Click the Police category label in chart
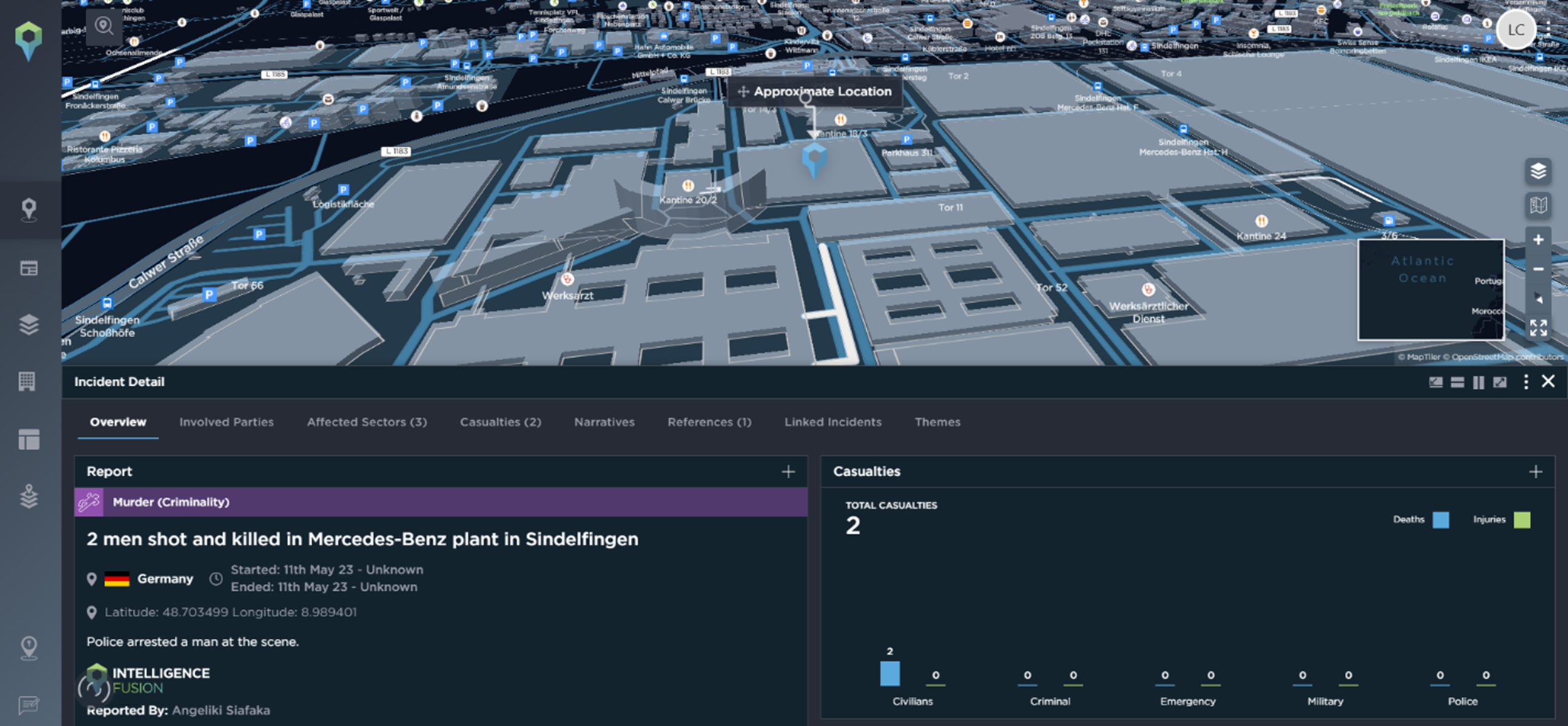The image size is (1568, 726). pyautogui.click(x=1462, y=701)
